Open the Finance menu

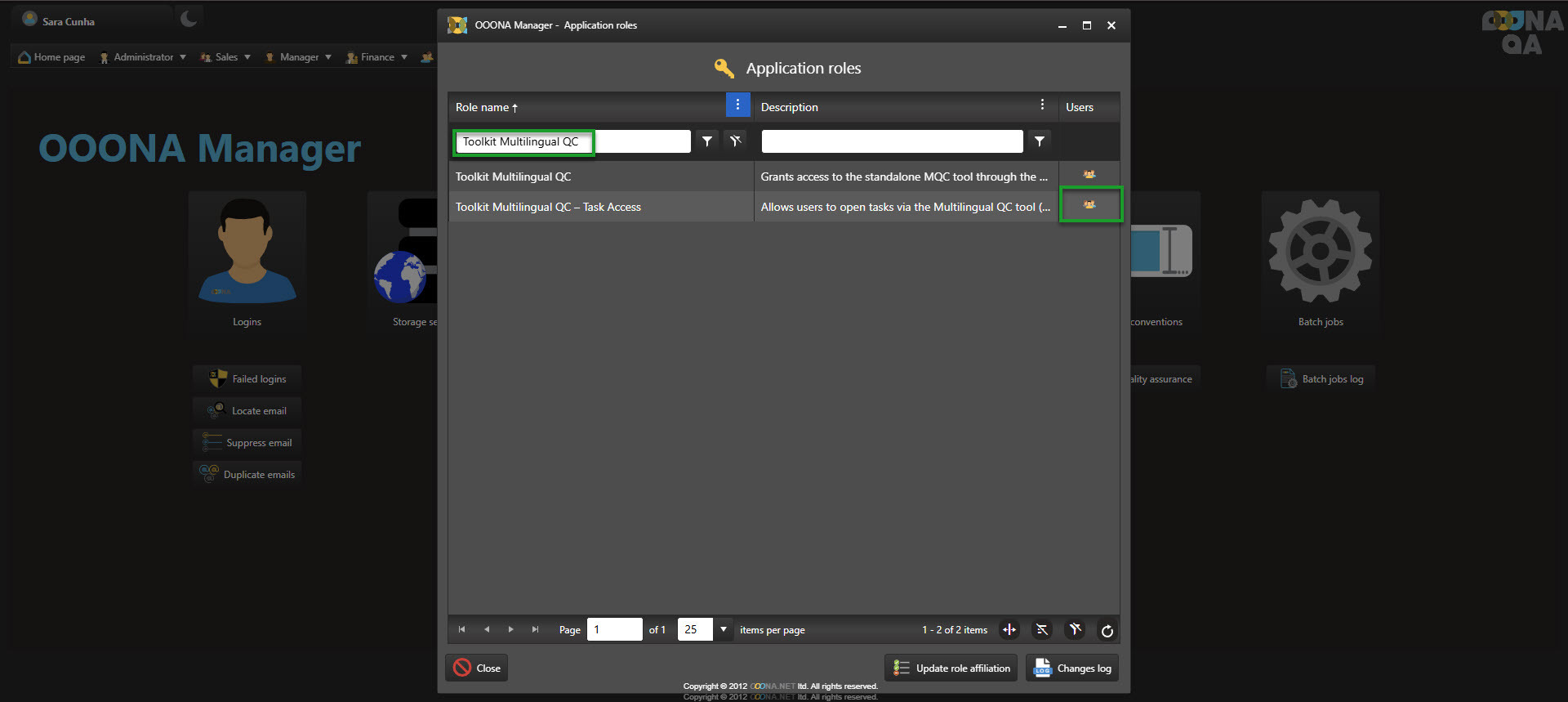click(x=376, y=57)
